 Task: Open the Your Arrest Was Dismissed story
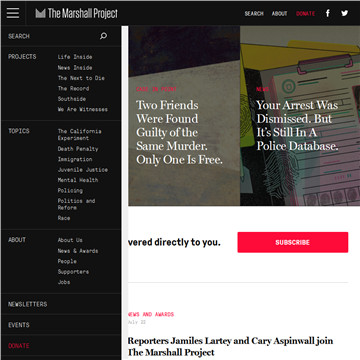297,126
